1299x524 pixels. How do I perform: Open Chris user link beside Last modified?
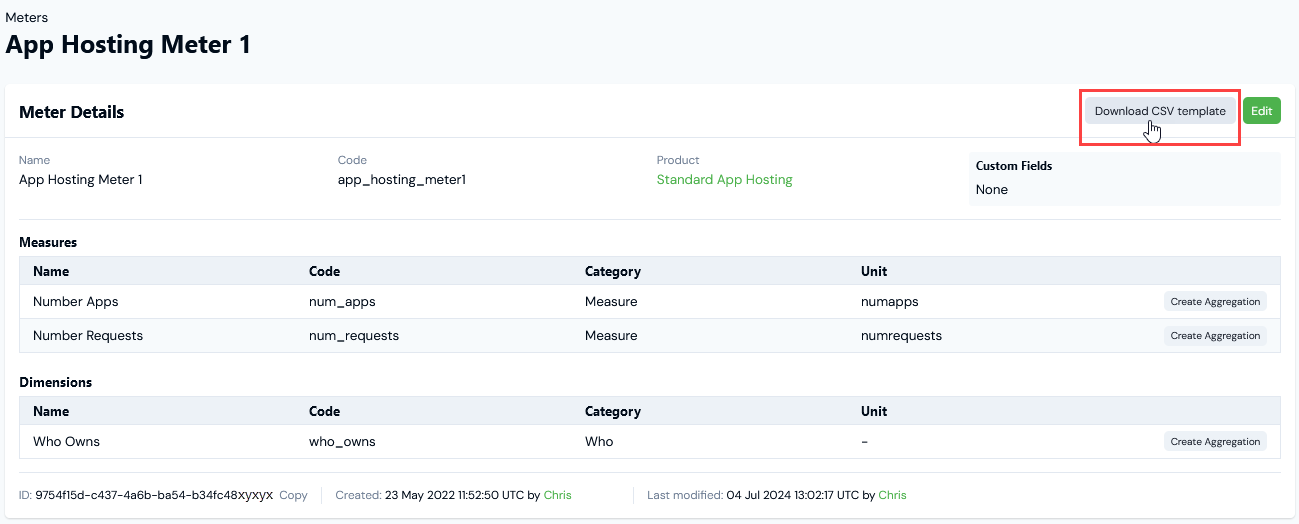[892, 495]
